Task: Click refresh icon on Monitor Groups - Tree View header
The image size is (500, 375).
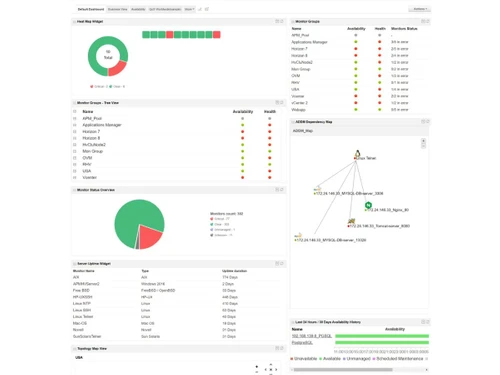Action: (282, 103)
